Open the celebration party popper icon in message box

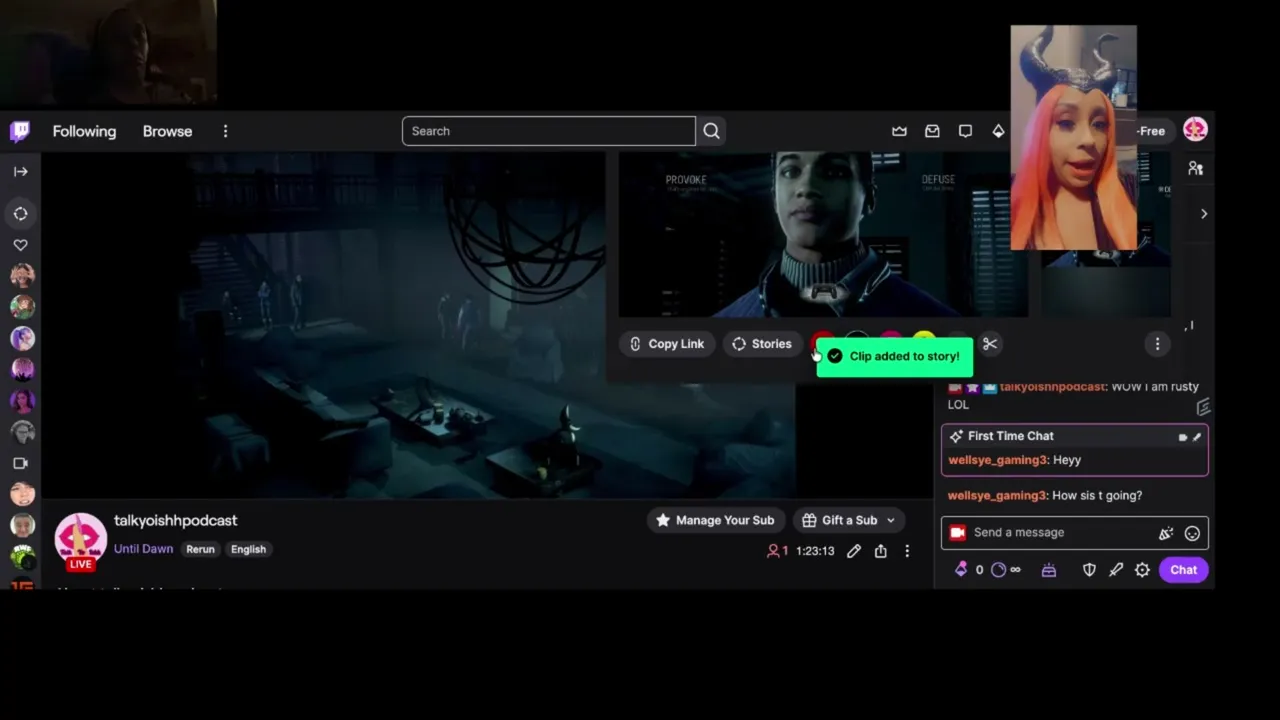point(1165,533)
